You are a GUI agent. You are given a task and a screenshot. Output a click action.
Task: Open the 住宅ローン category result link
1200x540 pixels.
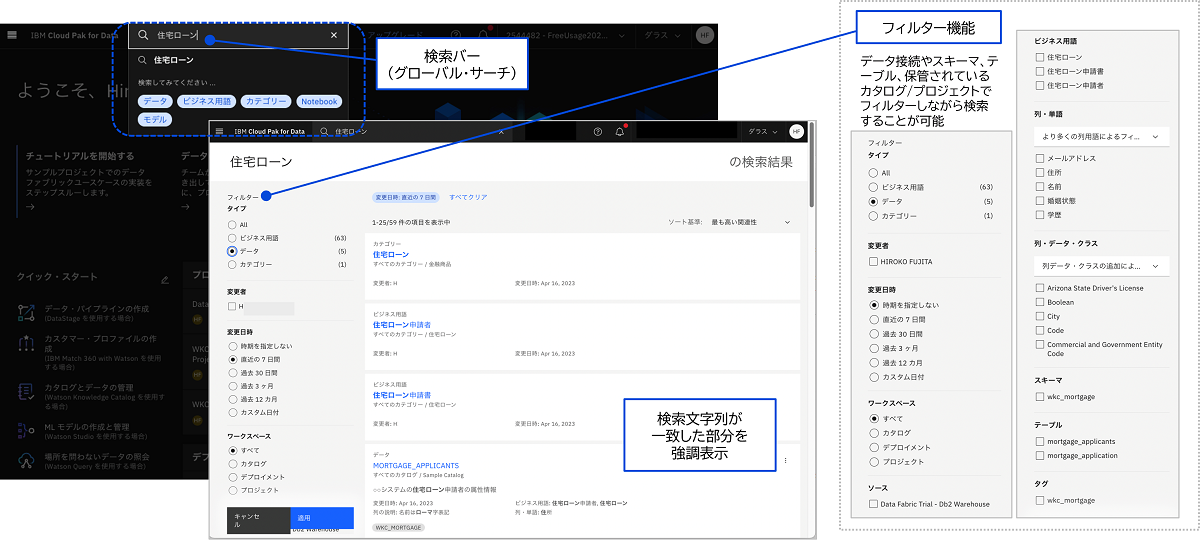(390, 255)
